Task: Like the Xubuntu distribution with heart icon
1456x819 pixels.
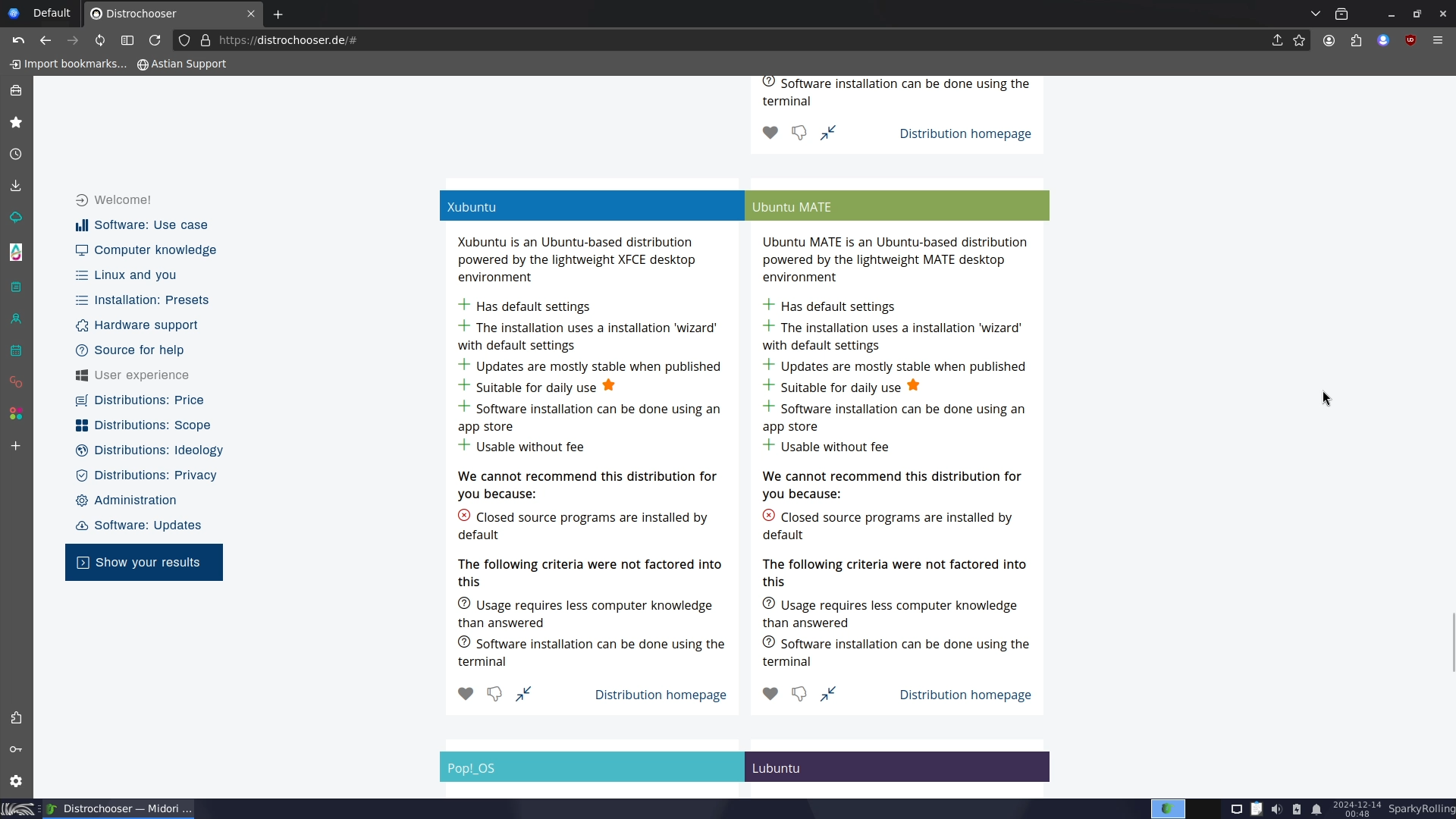Action: coord(466,694)
